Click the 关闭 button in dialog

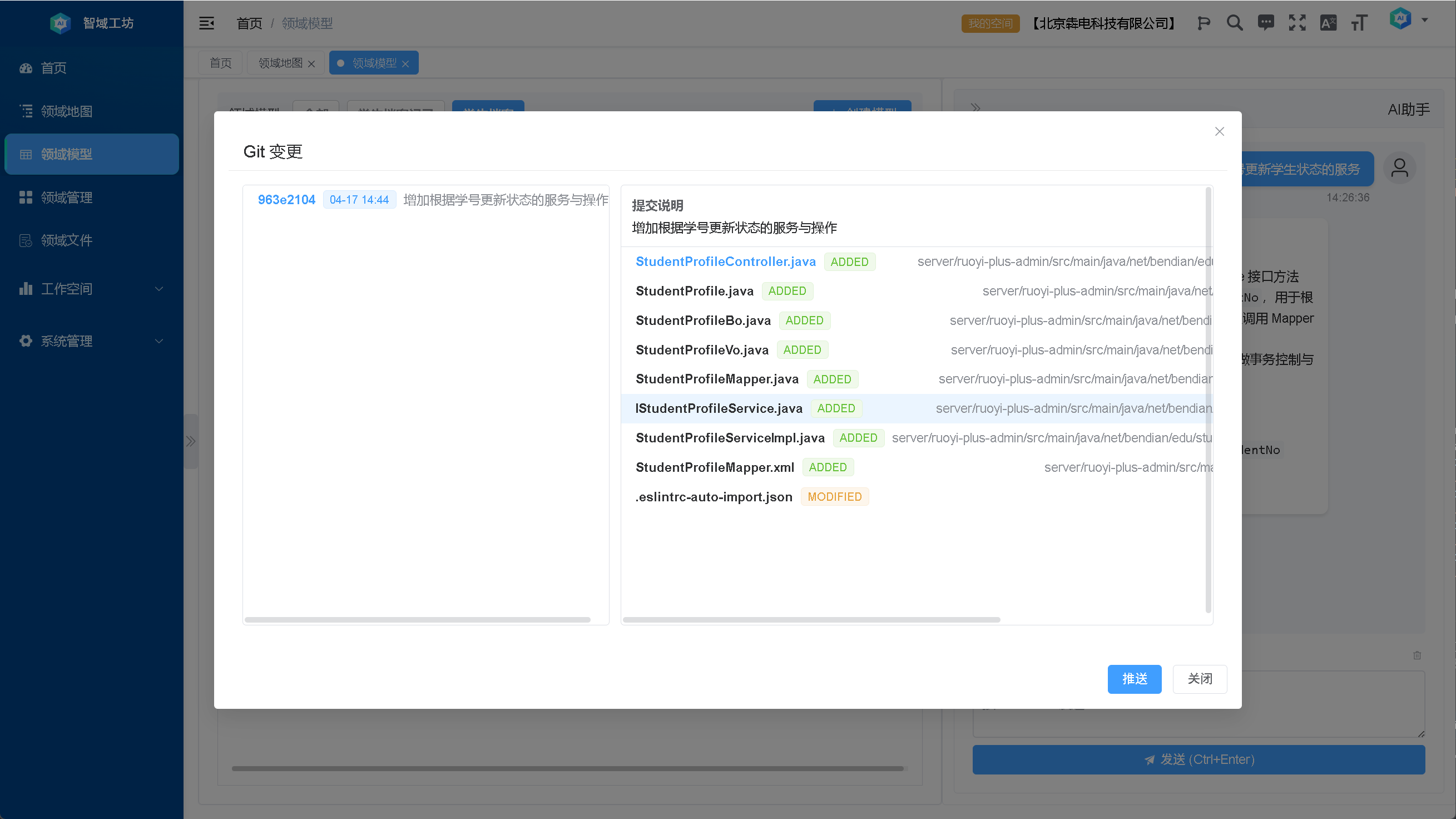click(1199, 679)
